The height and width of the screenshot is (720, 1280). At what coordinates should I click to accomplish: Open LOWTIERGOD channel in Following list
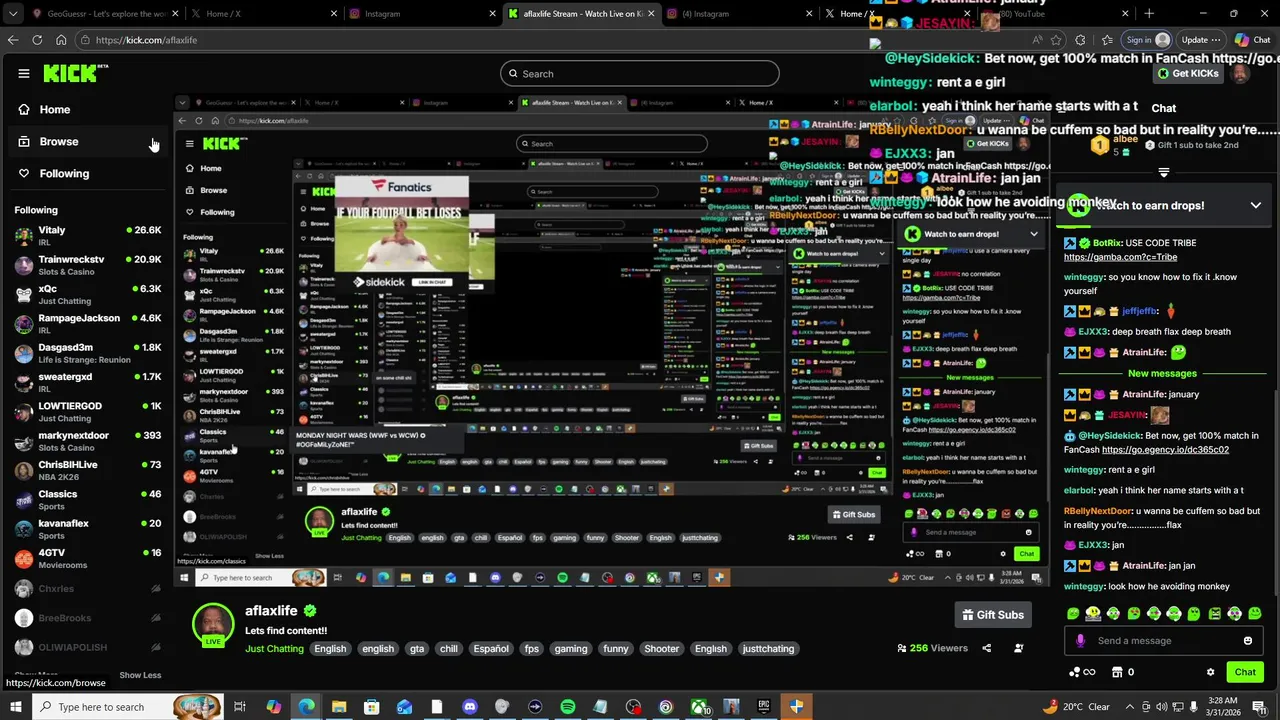pos(88,411)
